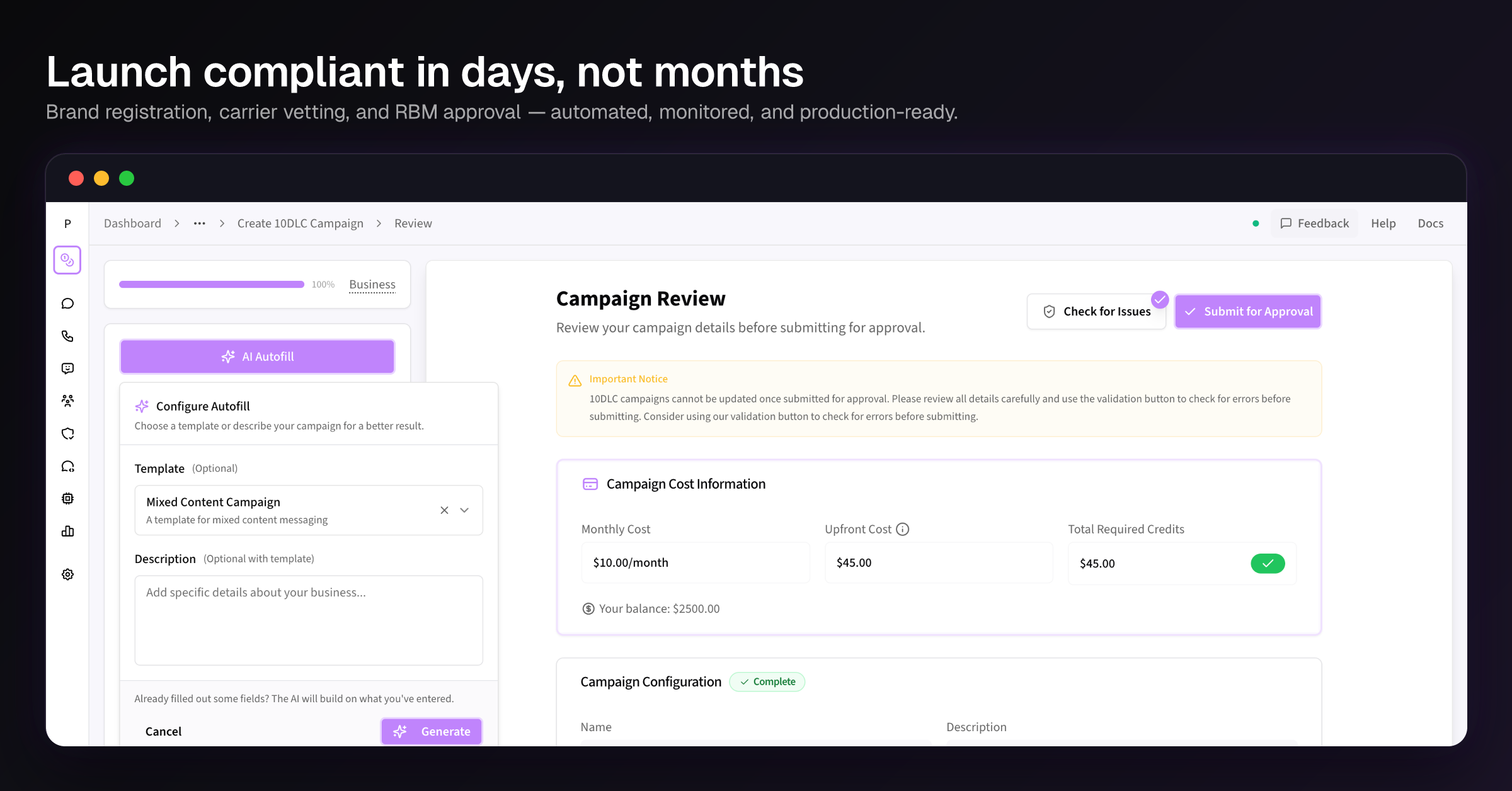Image resolution: width=1512 pixels, height=791 pixels.
Task: Open the phone icon in sidebar
Action: click(x=67, y=336)
